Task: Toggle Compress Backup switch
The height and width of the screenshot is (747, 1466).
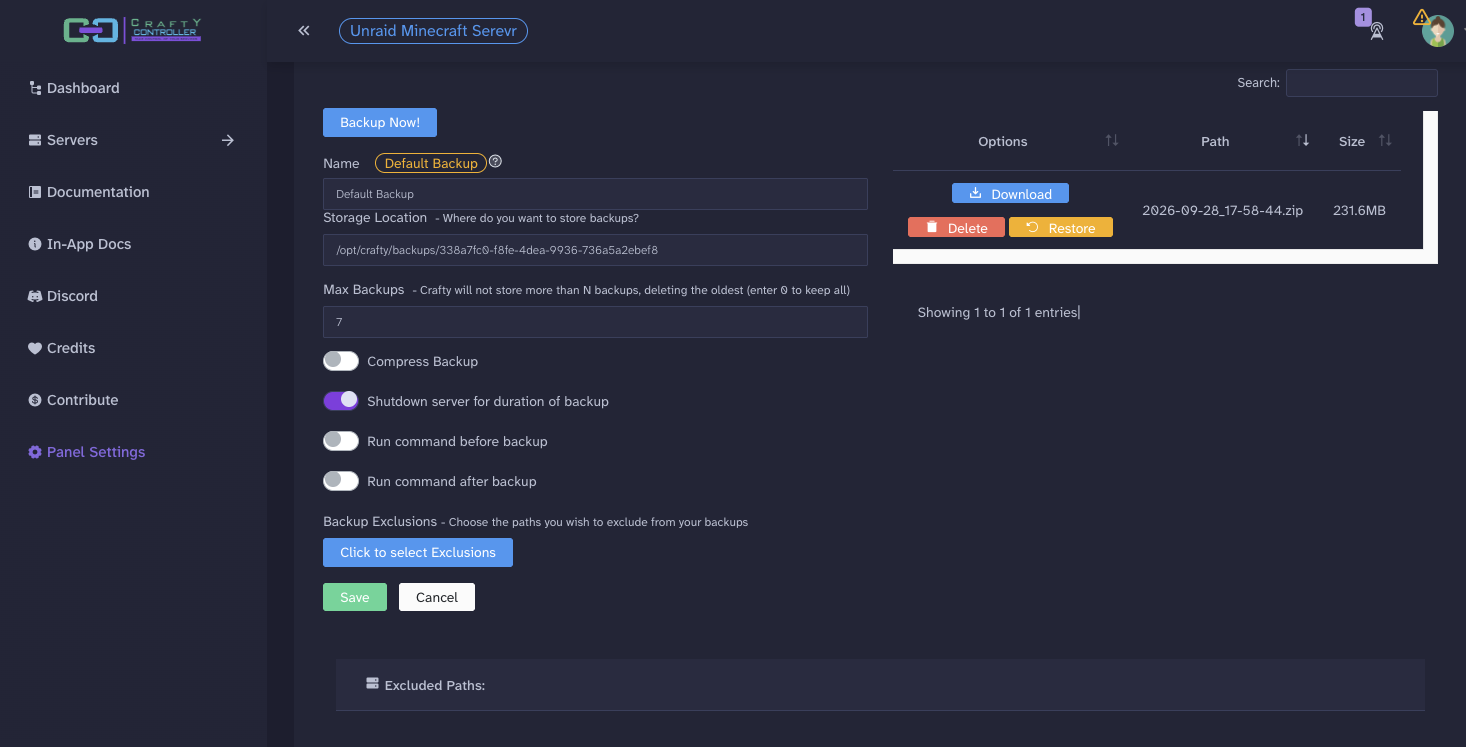Action: coord(341,361)
